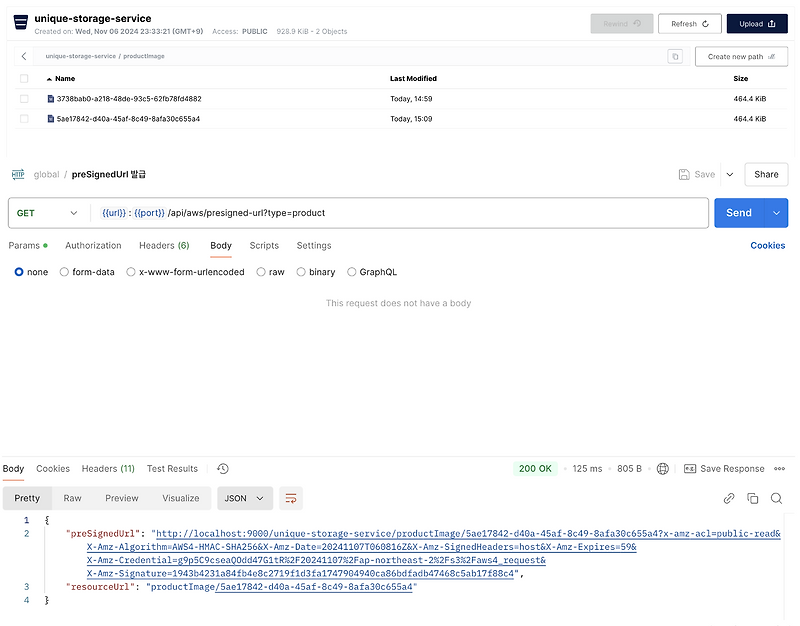The height and width of the screenshot is (626, 800).
Task: Click the Upload button
Action: [756, 23]
